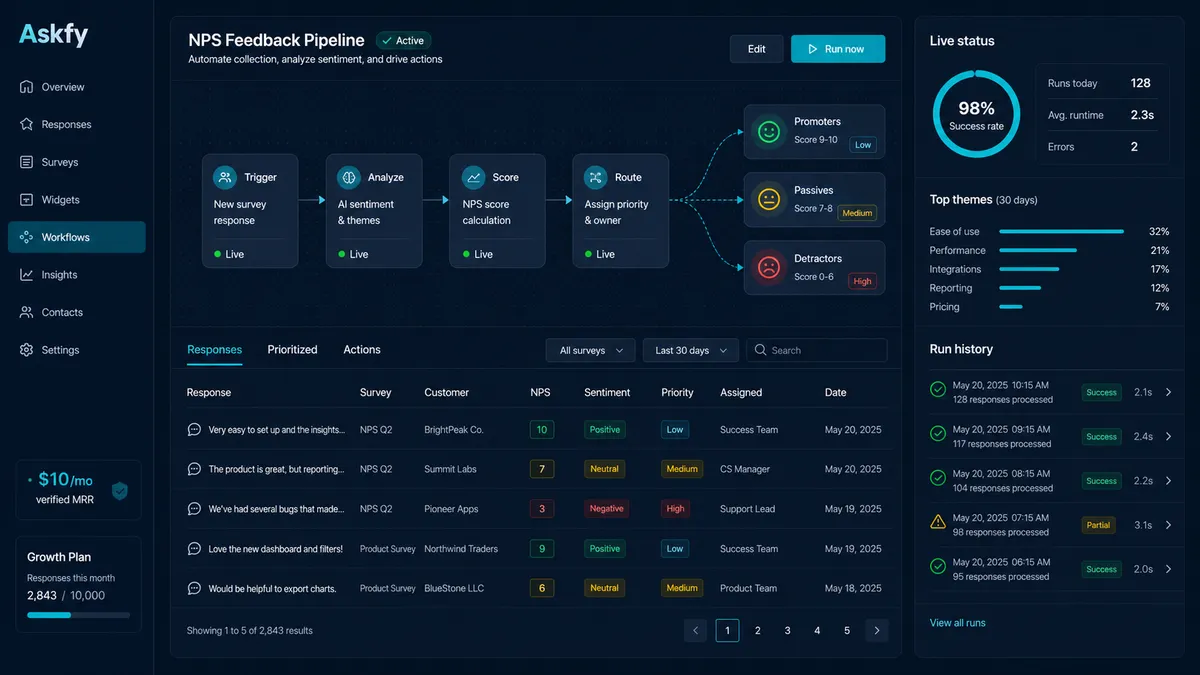The height and width of the screenshot is (675, 1200).
Task: Click the Search responses input field
Action: tap(817, 350)
